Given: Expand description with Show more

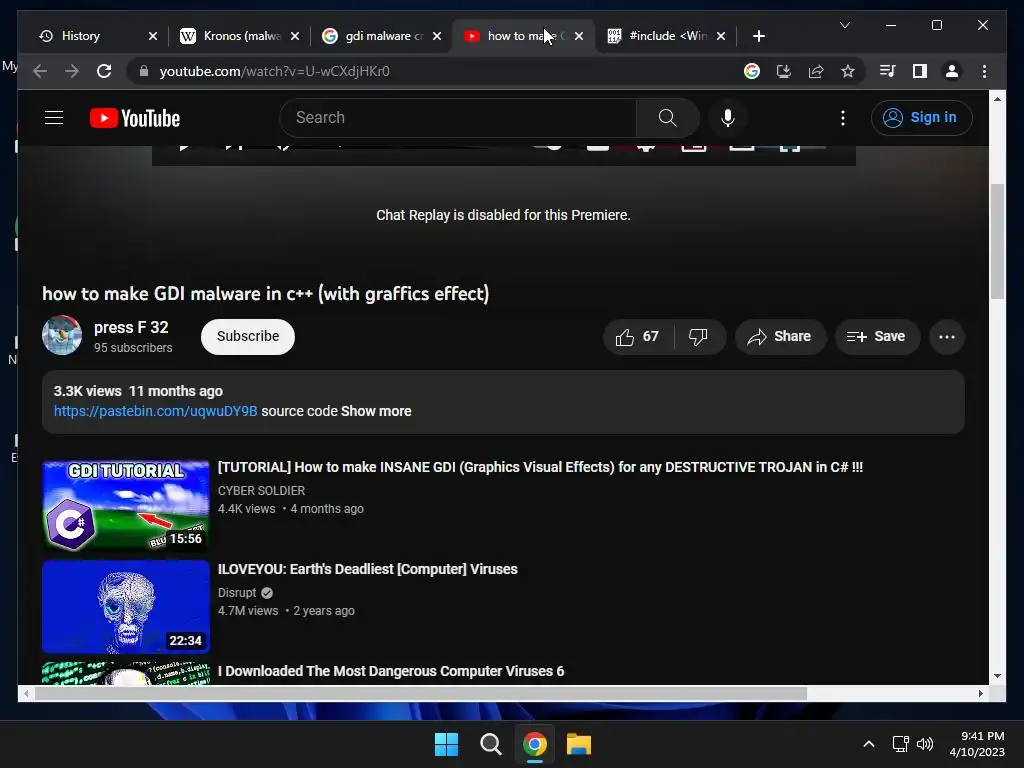Looking at the screenshot, I should tap(376, 411).
